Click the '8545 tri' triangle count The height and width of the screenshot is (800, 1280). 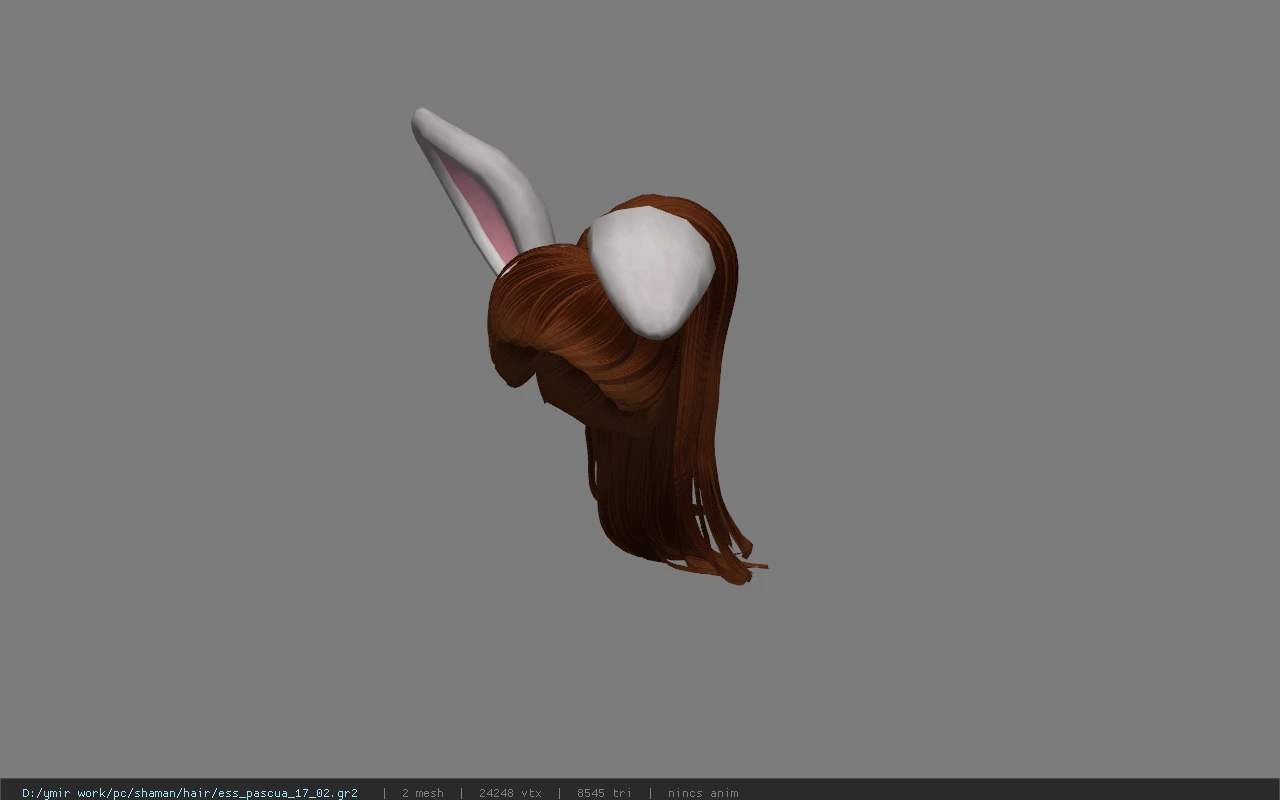[x=604, y=793]
